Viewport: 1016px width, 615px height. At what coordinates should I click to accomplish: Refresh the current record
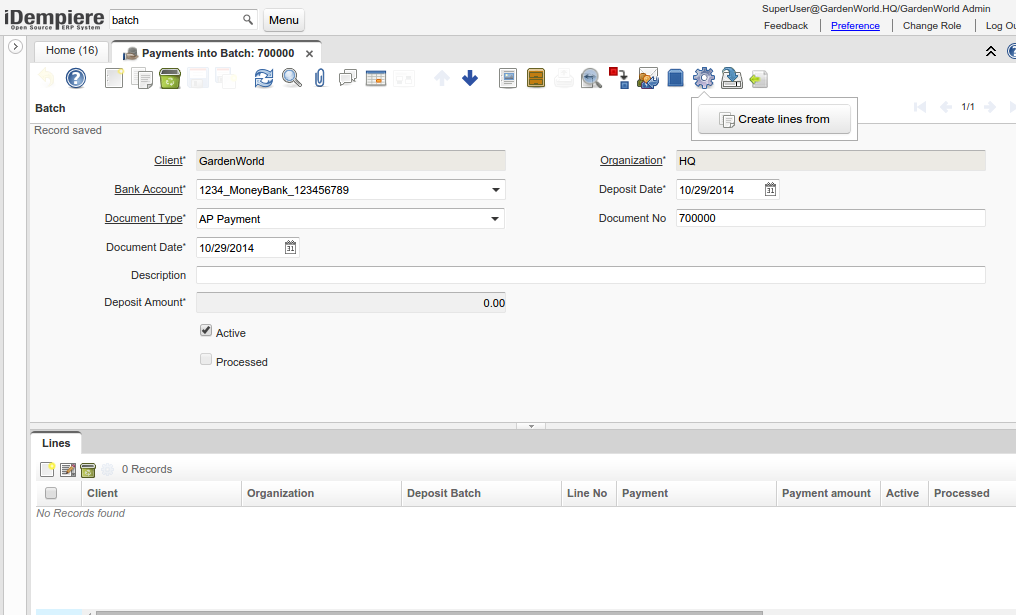[x=264, y=78]
